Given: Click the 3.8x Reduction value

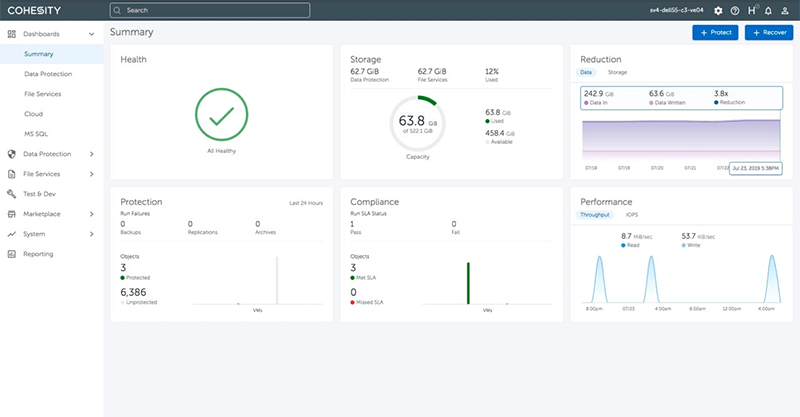Looking at the screenshot, I should tap(721, 93).
